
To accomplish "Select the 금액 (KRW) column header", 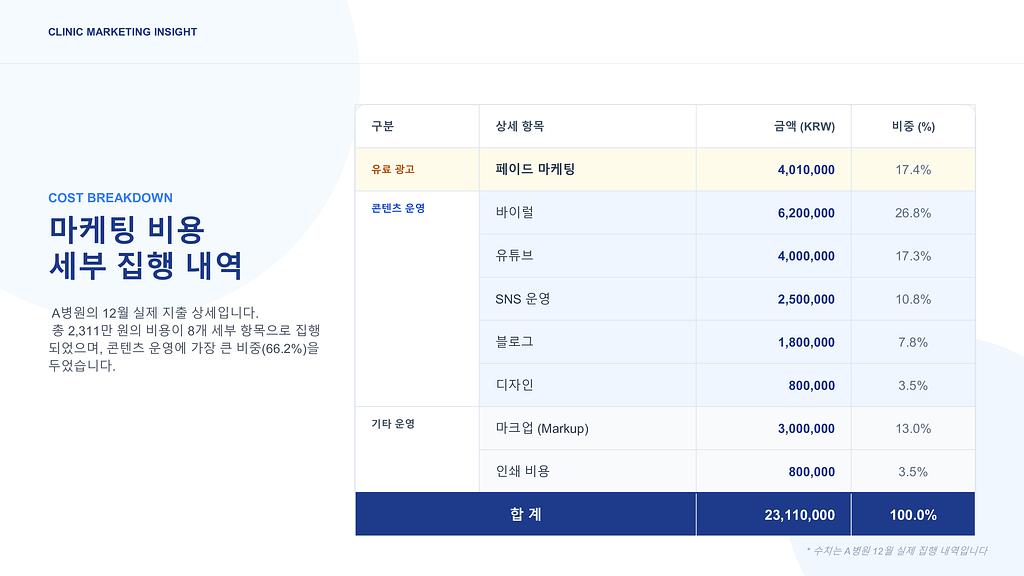I will (x=803, y=127).
